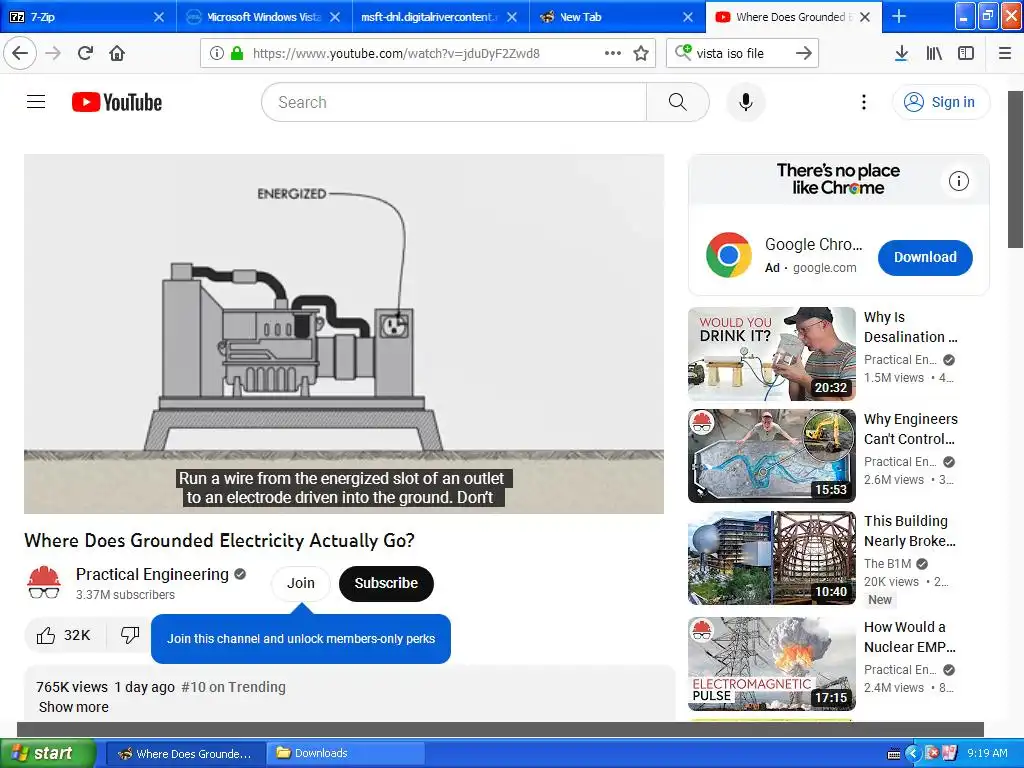The height and width of the screenshot is (768, 1024).
Task: Click the The B1M channel name
Action: [x=888, y=564]
